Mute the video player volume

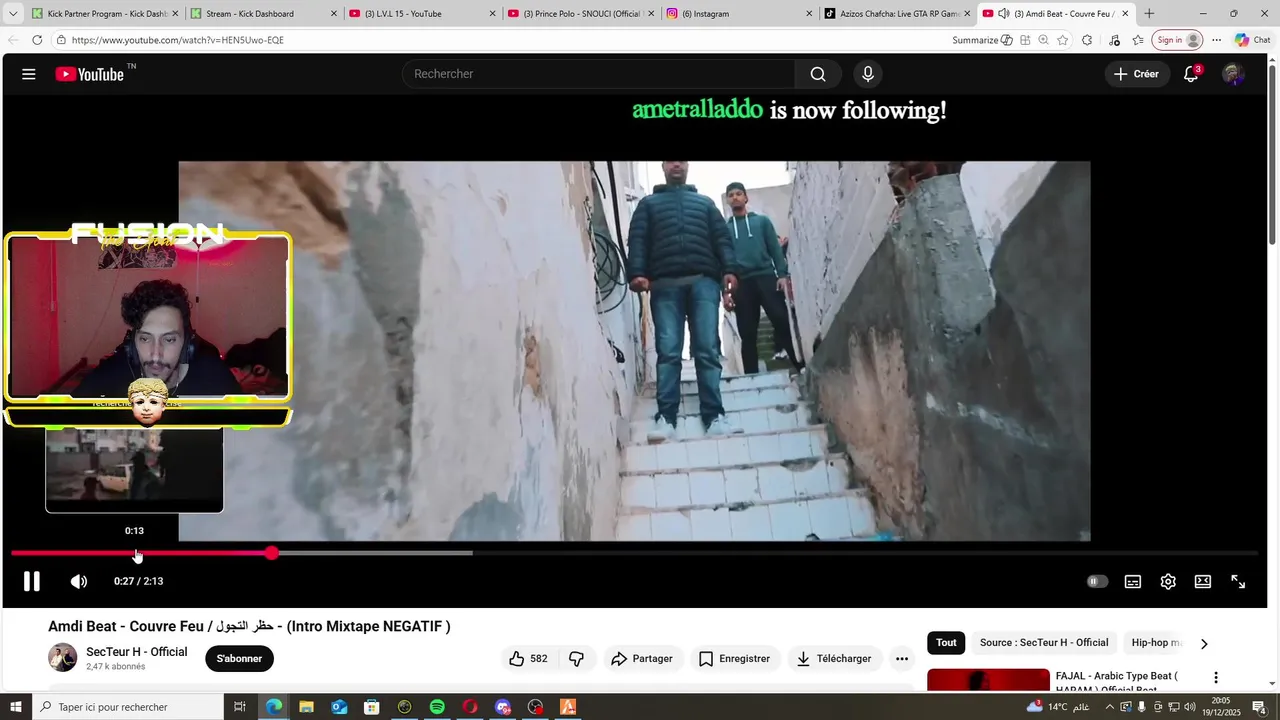pos(79,581)
